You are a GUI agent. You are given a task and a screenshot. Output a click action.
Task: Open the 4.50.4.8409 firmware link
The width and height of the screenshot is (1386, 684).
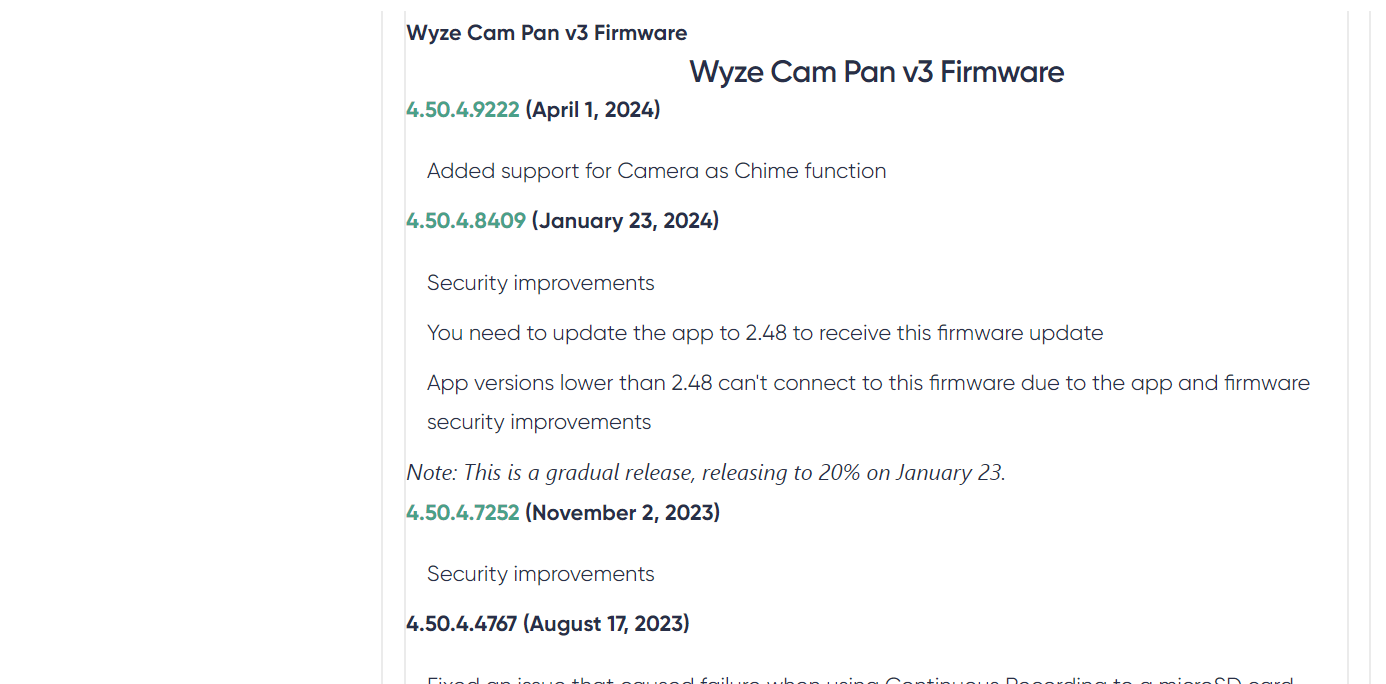pos(466,221)
